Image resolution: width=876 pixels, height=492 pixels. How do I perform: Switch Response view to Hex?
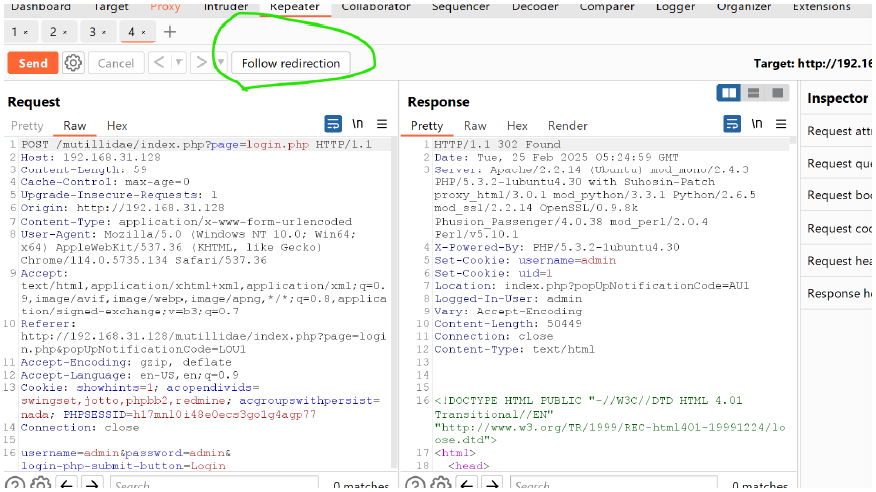pos(517,126)
